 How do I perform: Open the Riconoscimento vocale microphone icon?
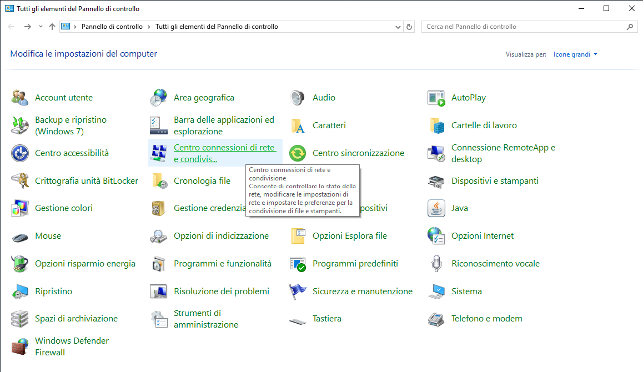click(436, 264)
